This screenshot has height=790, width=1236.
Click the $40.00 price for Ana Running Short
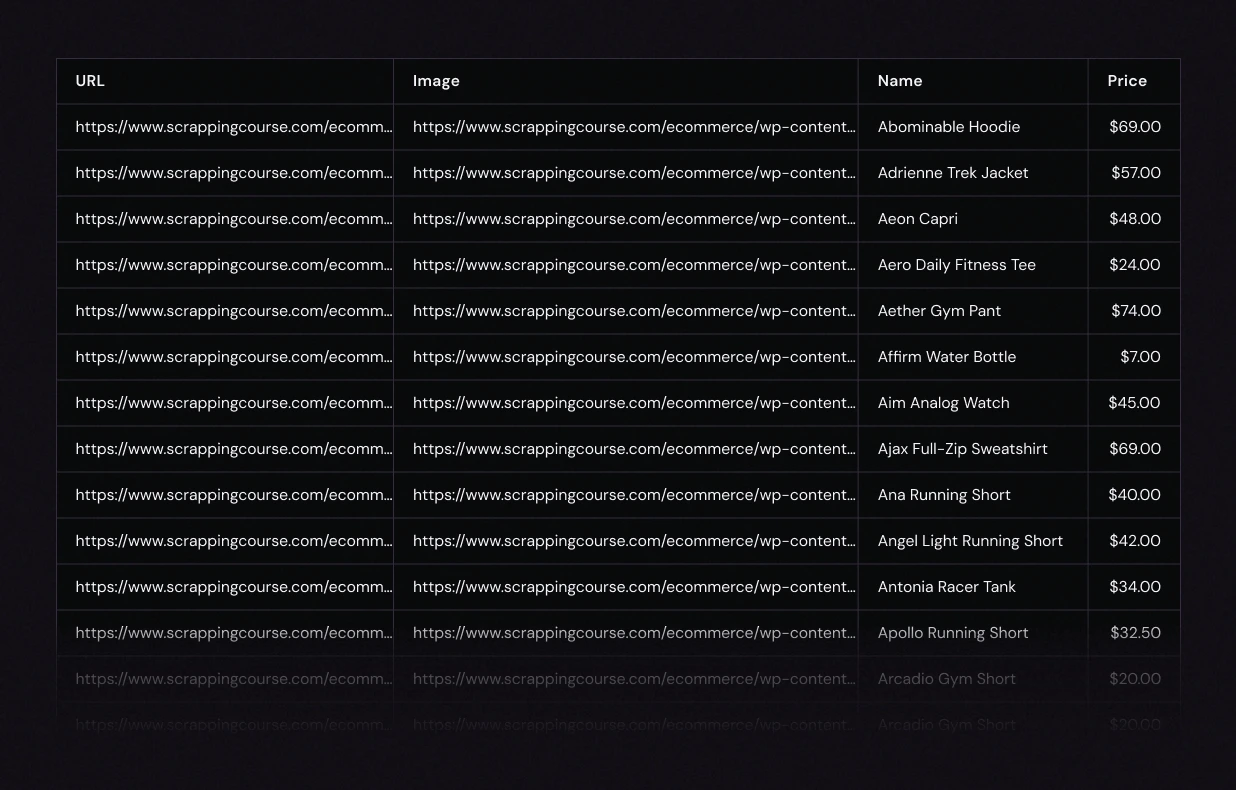pyautogui.click(x=1134, y=495)
